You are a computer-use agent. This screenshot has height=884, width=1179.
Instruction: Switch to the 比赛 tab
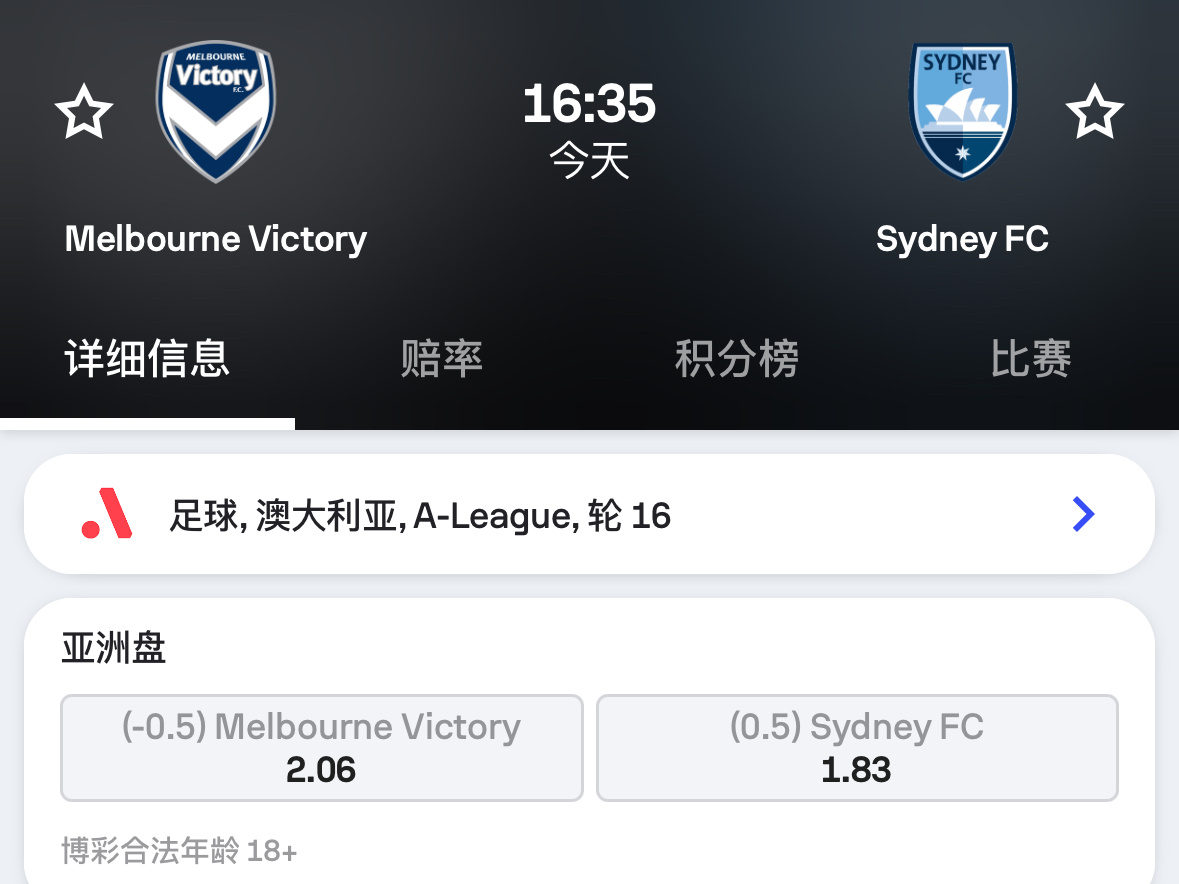pyautogui.click(x=1031, y=359)
